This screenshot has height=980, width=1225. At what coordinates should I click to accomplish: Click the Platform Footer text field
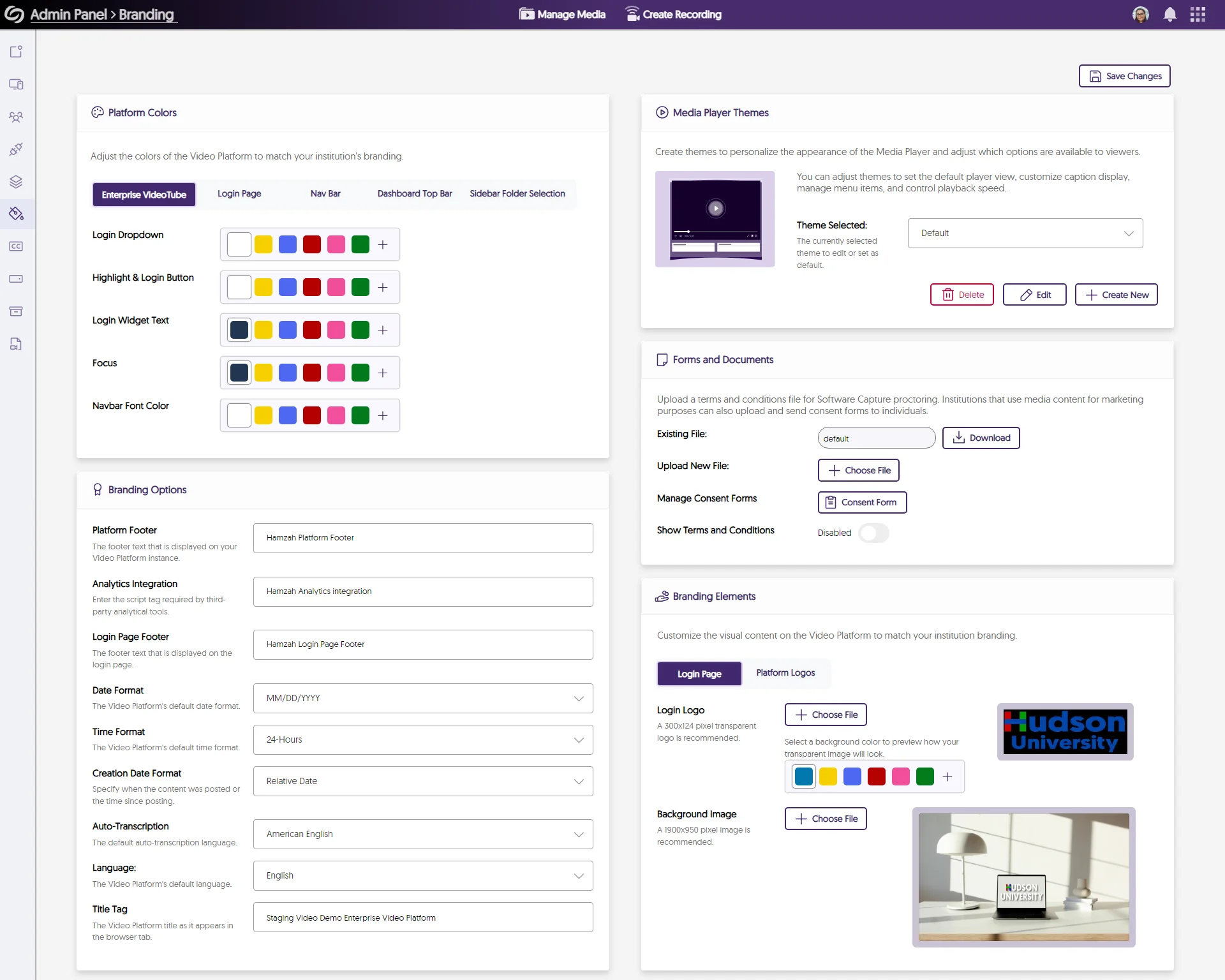pos(423,538)
